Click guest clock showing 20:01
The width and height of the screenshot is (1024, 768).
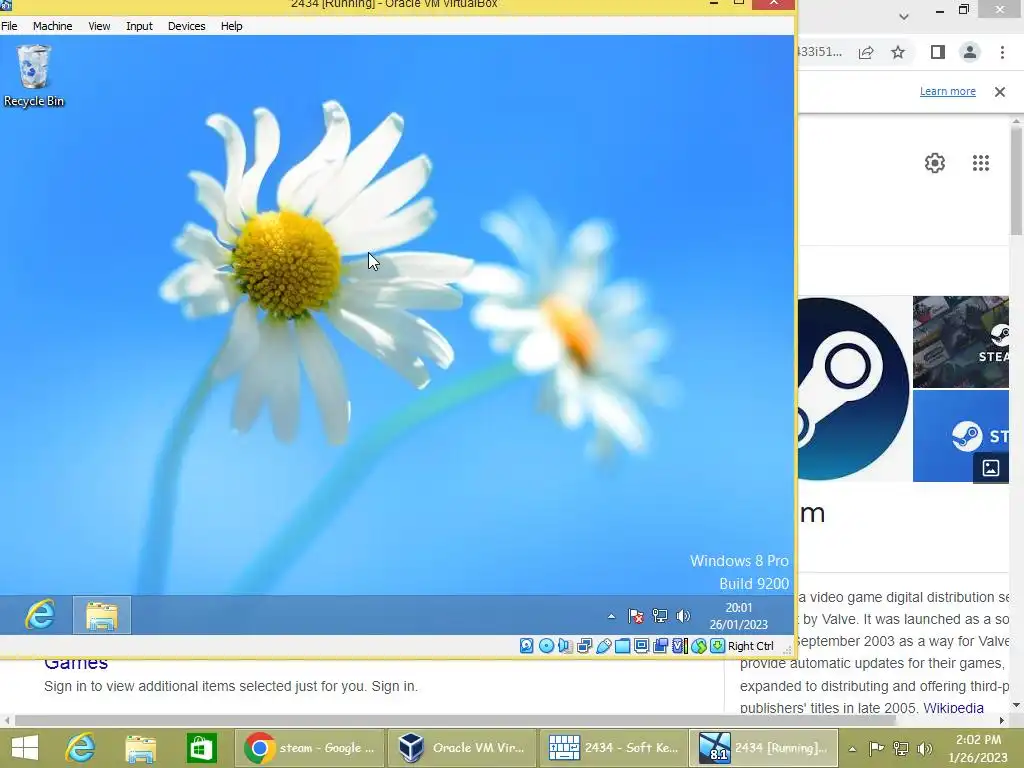pos(739,616)
